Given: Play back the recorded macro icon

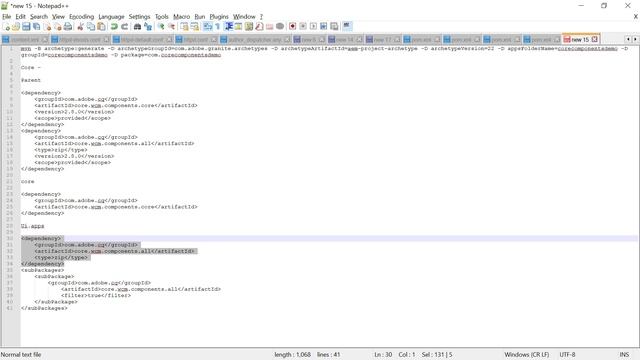Looking at the screenshot, I should pos(313,27).
